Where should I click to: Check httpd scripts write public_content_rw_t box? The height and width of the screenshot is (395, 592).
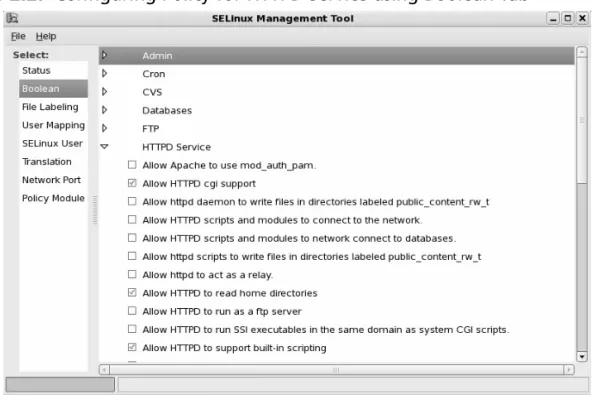[x=132, y=256]
